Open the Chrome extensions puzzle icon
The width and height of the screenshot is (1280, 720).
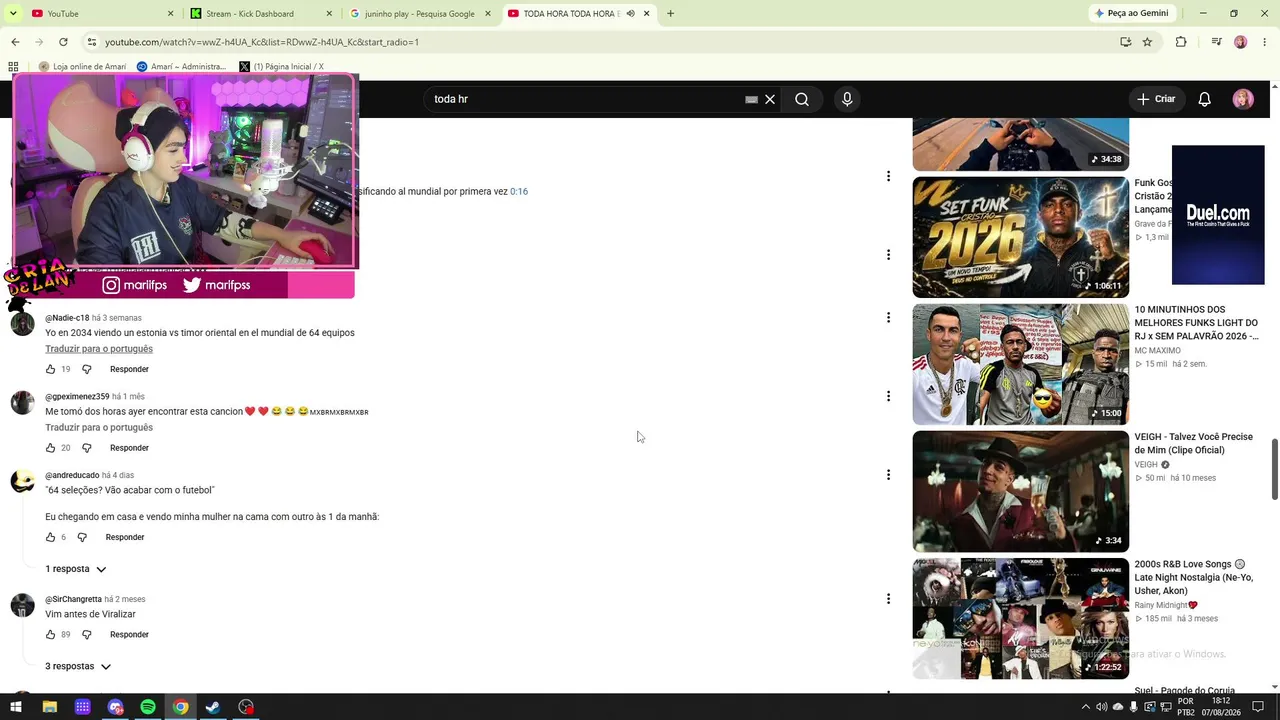[x=1181, y=42]
